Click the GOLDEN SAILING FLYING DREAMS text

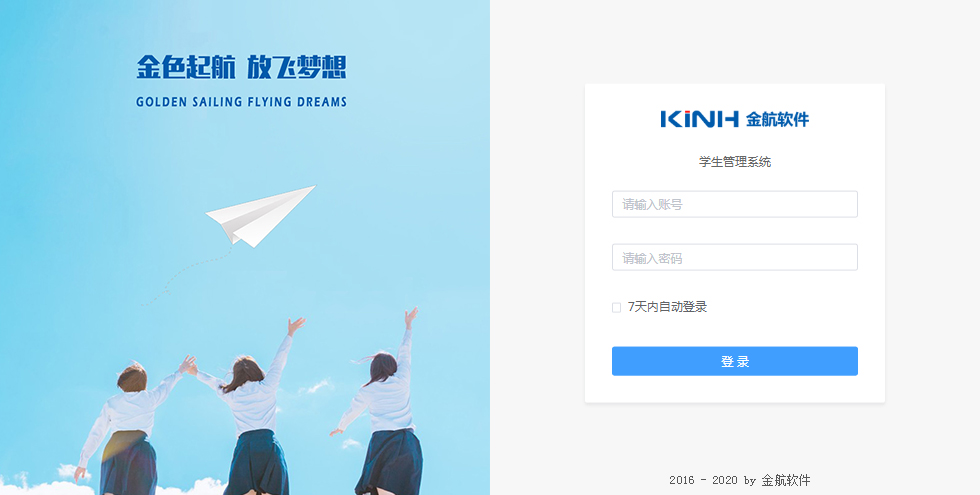[x=241, y=102]
